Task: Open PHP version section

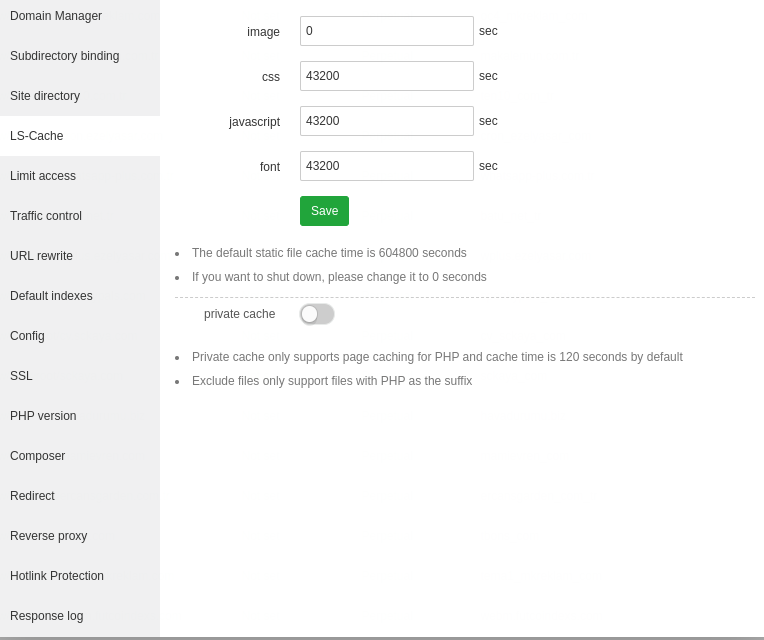Action: point(43,416)
